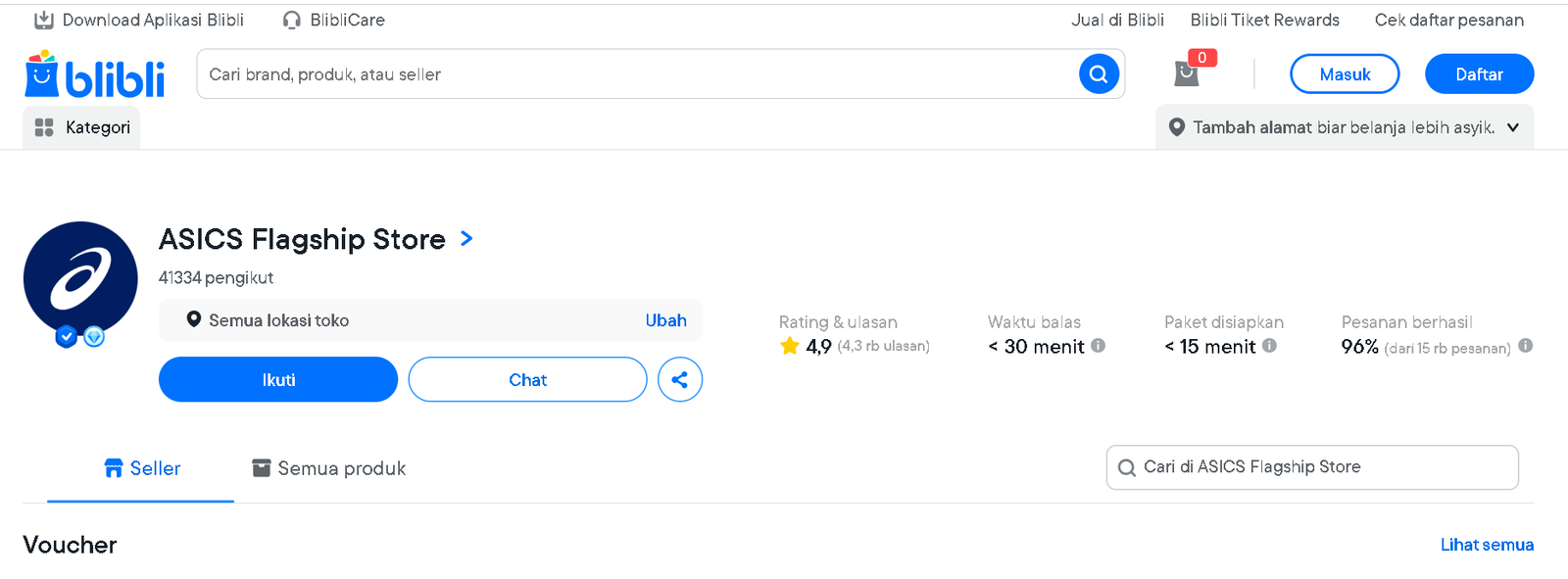The height and width of the screenshot is (579, 1568).
Task: Click the ASICS Flagship Store title
Action: point(302,239)
